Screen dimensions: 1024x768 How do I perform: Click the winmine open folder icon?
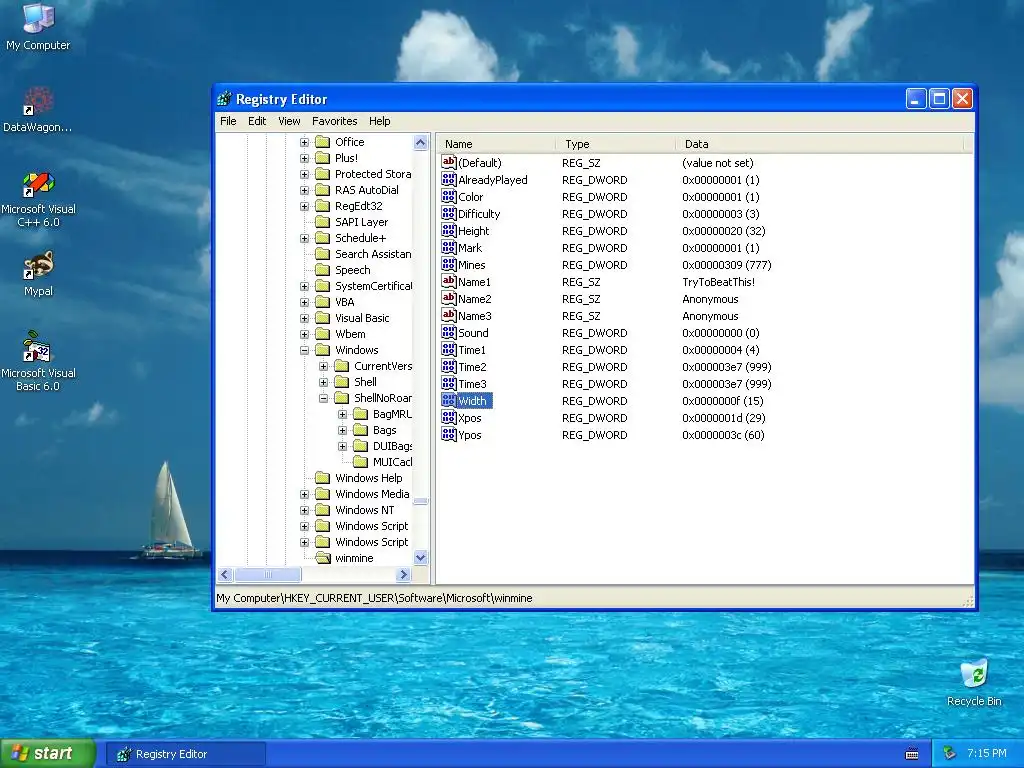click(323, 558)
